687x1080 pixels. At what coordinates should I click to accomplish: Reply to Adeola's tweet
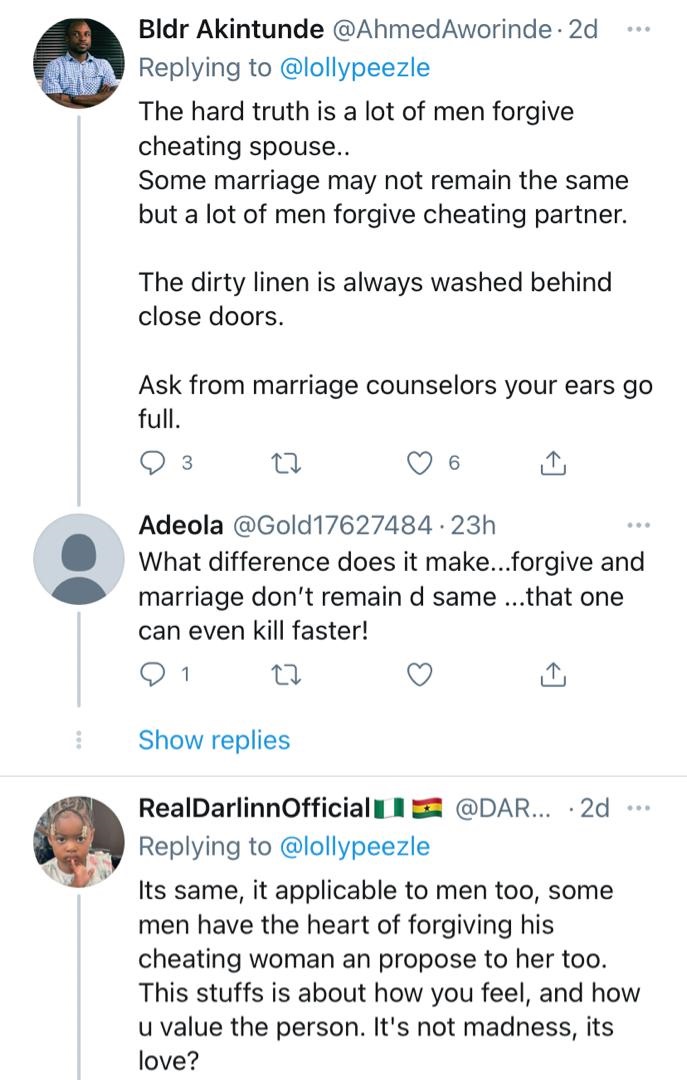pyautogui.click(x=153, y=676)
